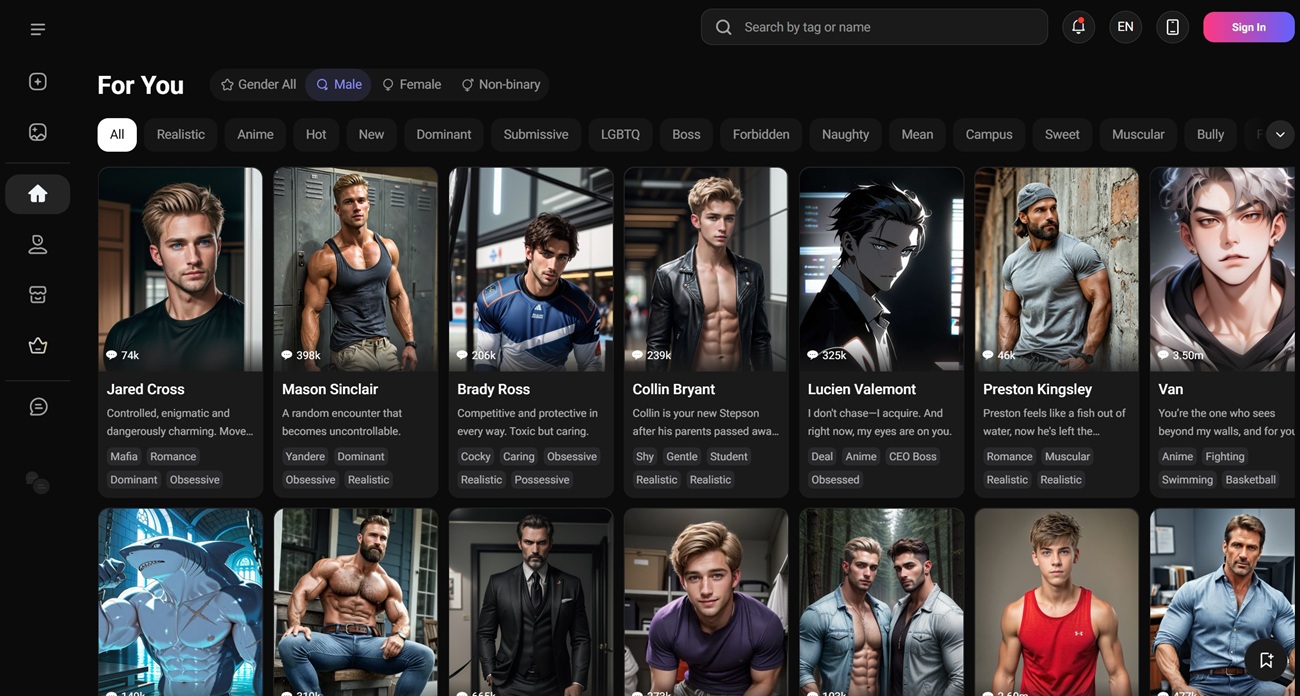Go to Home in the sidebar
1300x696 pixels.
(x=38, y=194)
